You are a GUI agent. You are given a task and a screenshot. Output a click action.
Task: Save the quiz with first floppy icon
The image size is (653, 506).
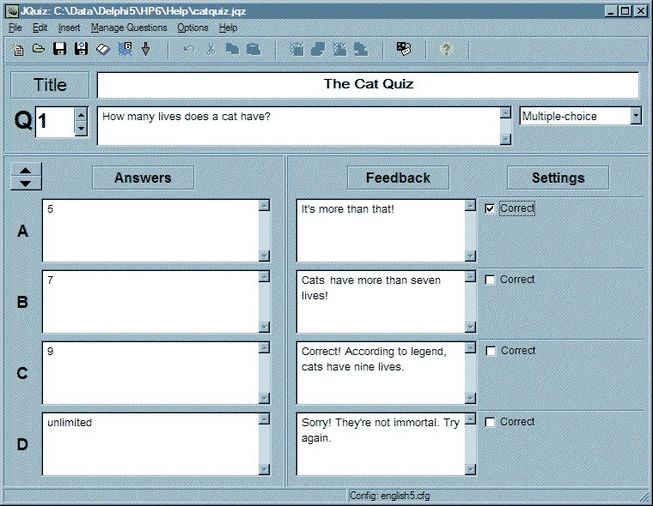pyautogui.click(x=60, y=49)
